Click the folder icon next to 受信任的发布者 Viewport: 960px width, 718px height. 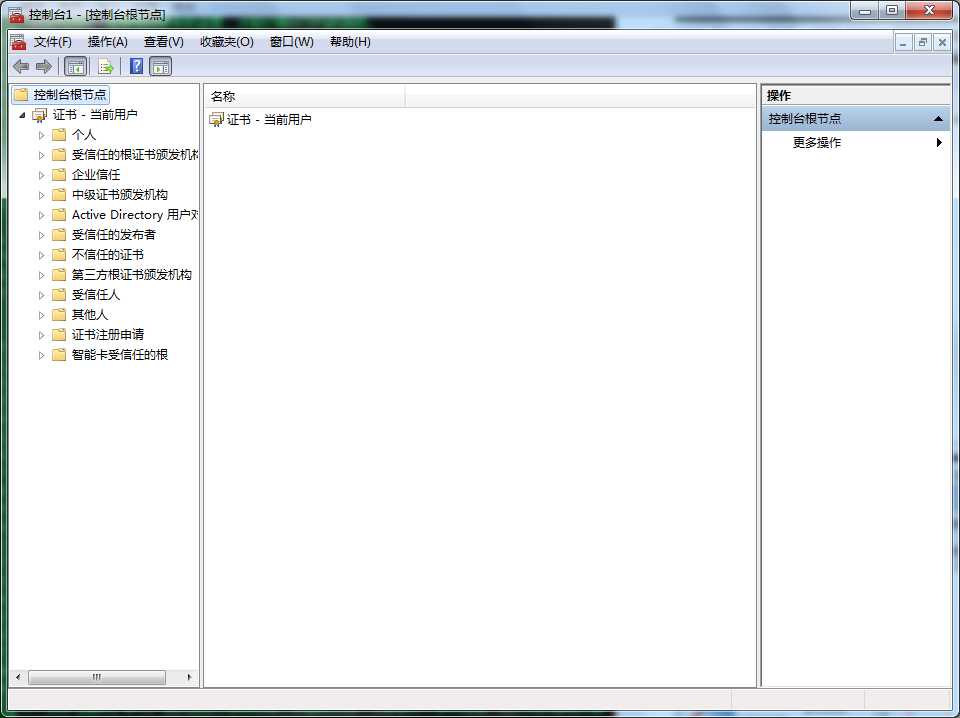[x=59, y=234]
